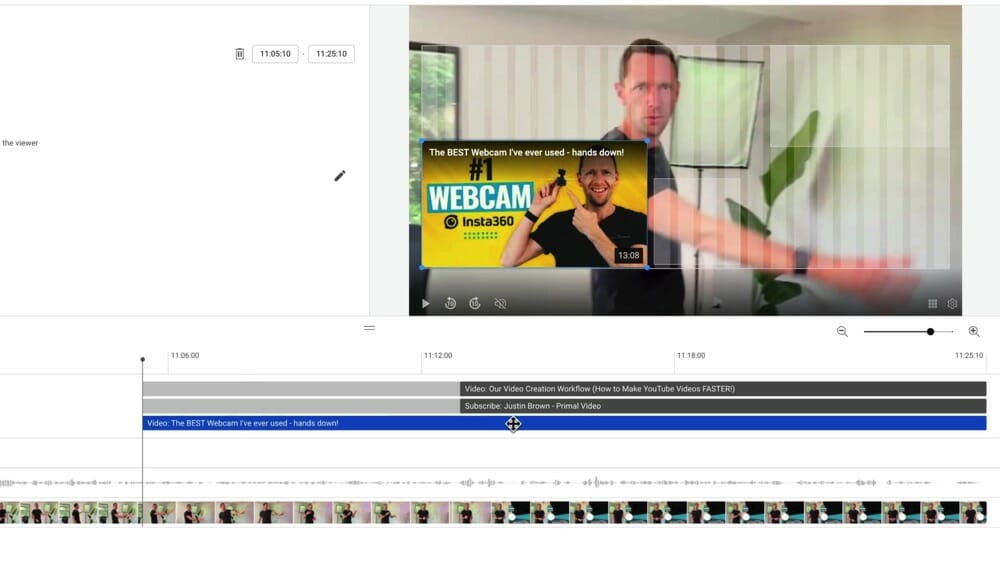Adjust the timeline zoom slider handle
The height and width of the screenshot is (562, 1000).
[930, 332]
